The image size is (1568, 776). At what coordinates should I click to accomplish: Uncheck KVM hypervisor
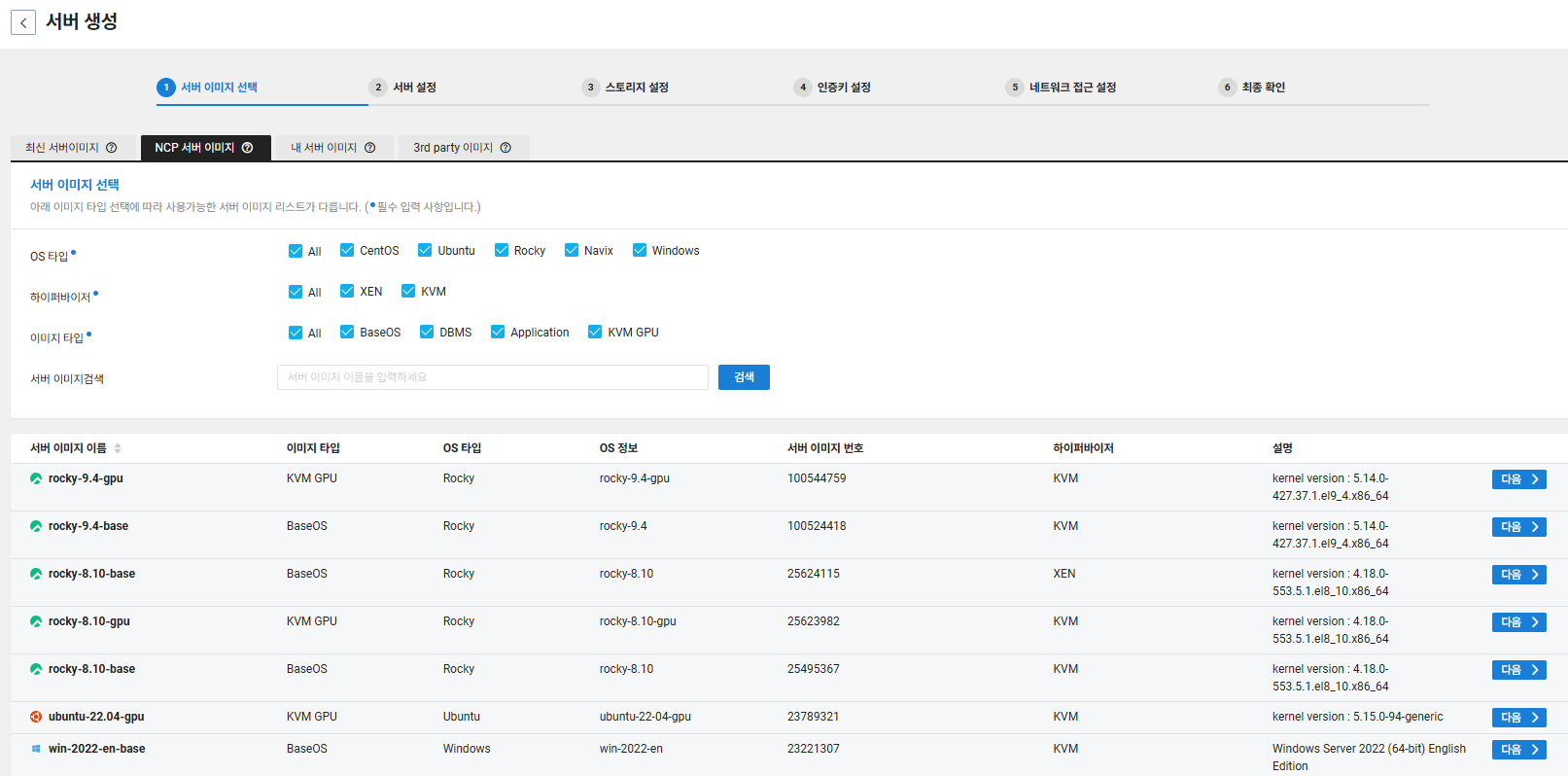coord(408,291)
